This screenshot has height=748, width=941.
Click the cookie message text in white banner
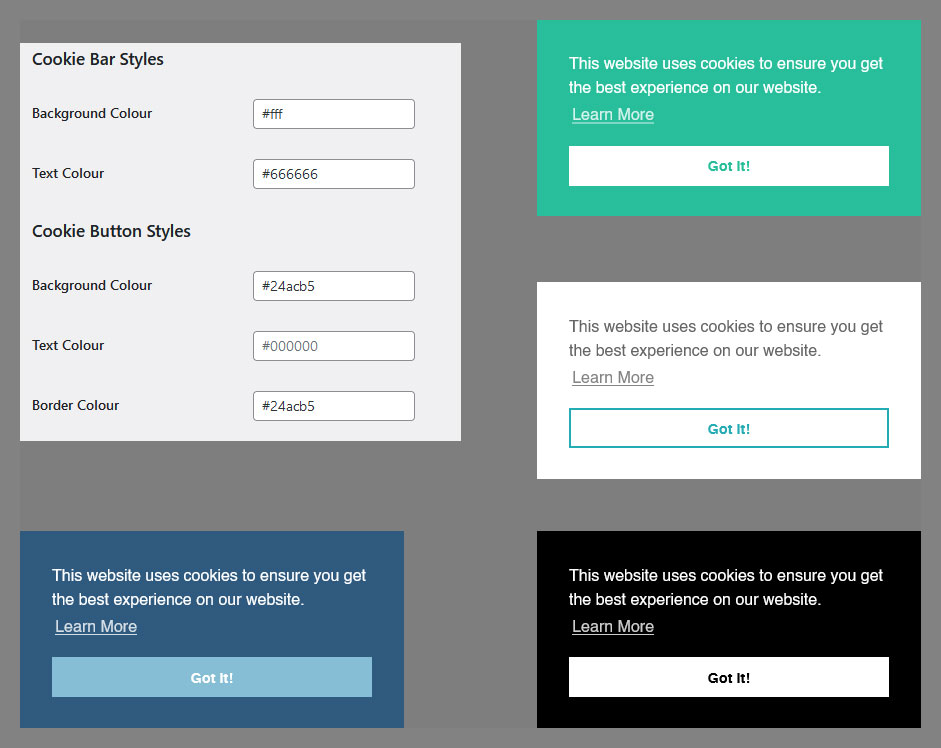726,339
